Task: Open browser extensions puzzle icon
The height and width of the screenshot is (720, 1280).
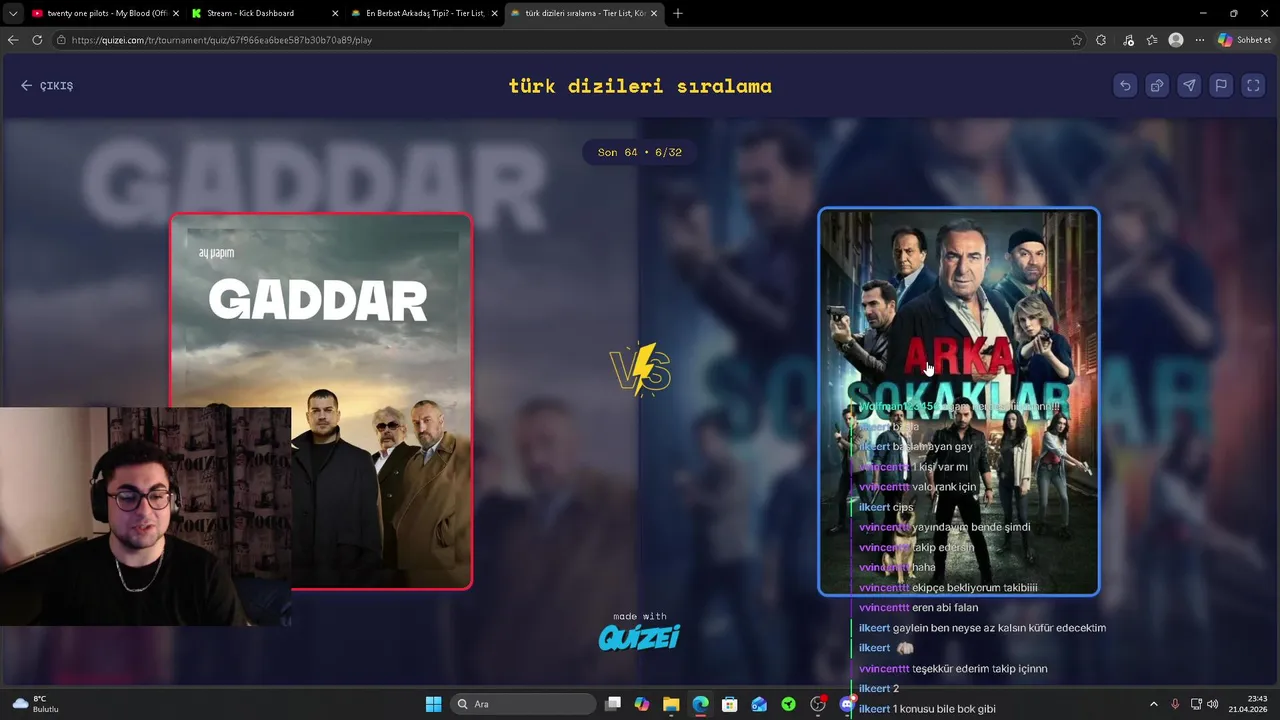Action: click(x=1101, y=40)
